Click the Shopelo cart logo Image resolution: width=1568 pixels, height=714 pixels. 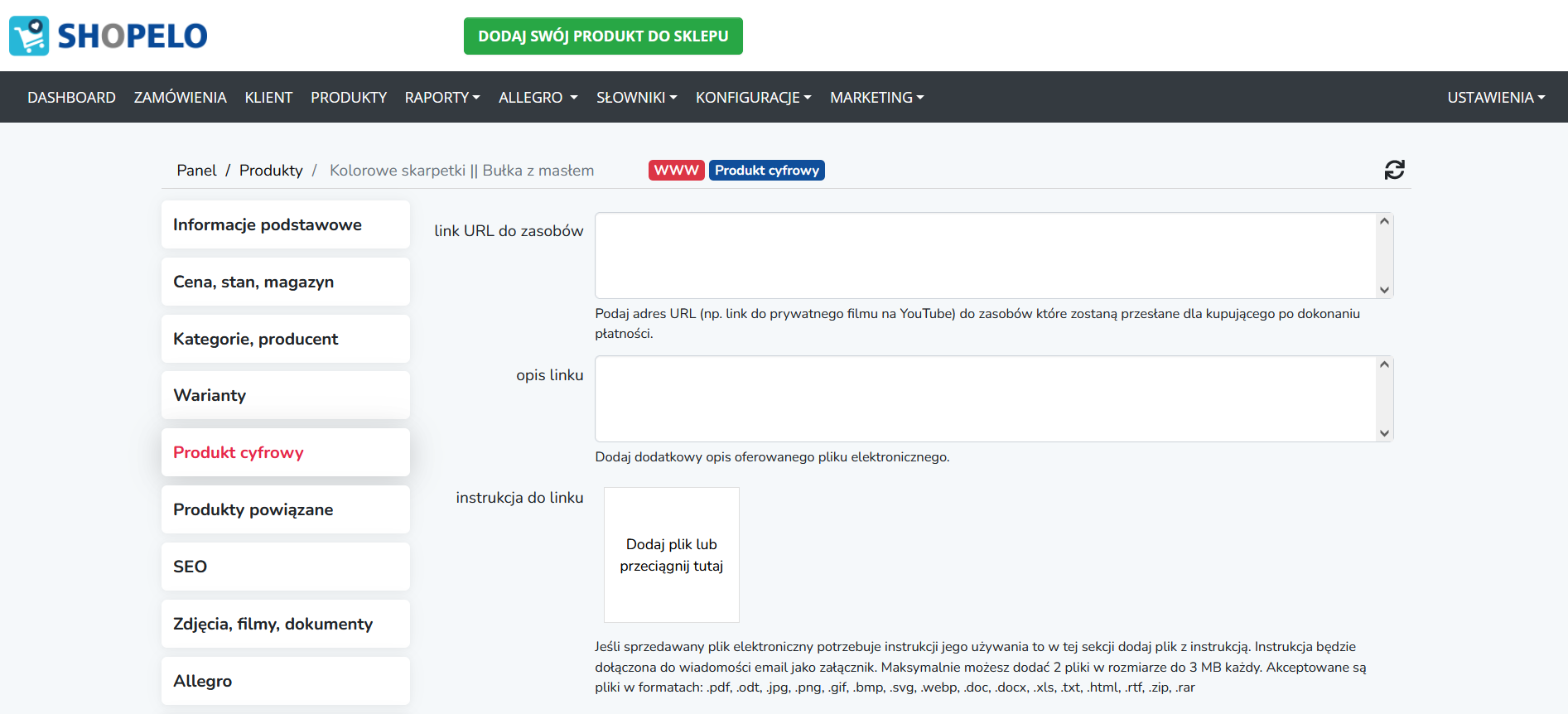(109, 36)
